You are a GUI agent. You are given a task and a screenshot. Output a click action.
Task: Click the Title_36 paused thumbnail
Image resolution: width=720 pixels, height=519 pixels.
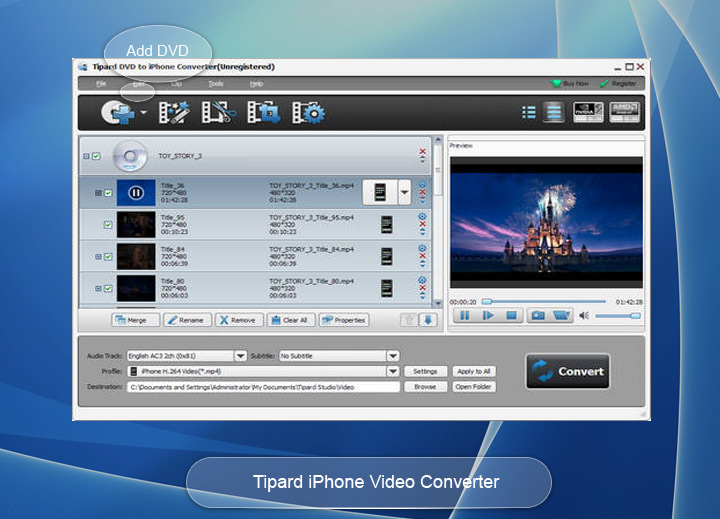coord(136,192)
